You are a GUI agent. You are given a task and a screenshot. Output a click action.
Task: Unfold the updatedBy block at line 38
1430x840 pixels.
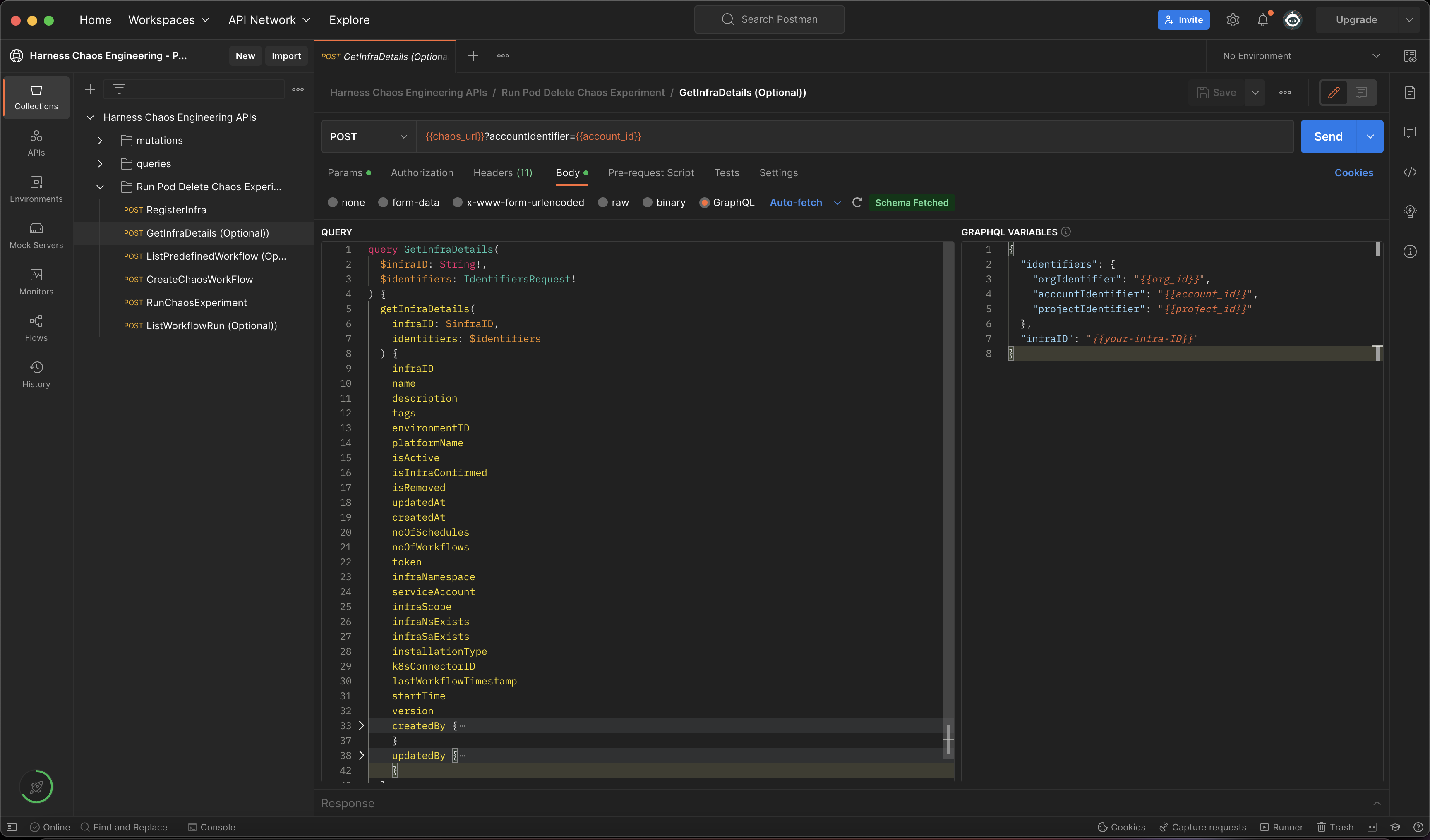point(362,756)
